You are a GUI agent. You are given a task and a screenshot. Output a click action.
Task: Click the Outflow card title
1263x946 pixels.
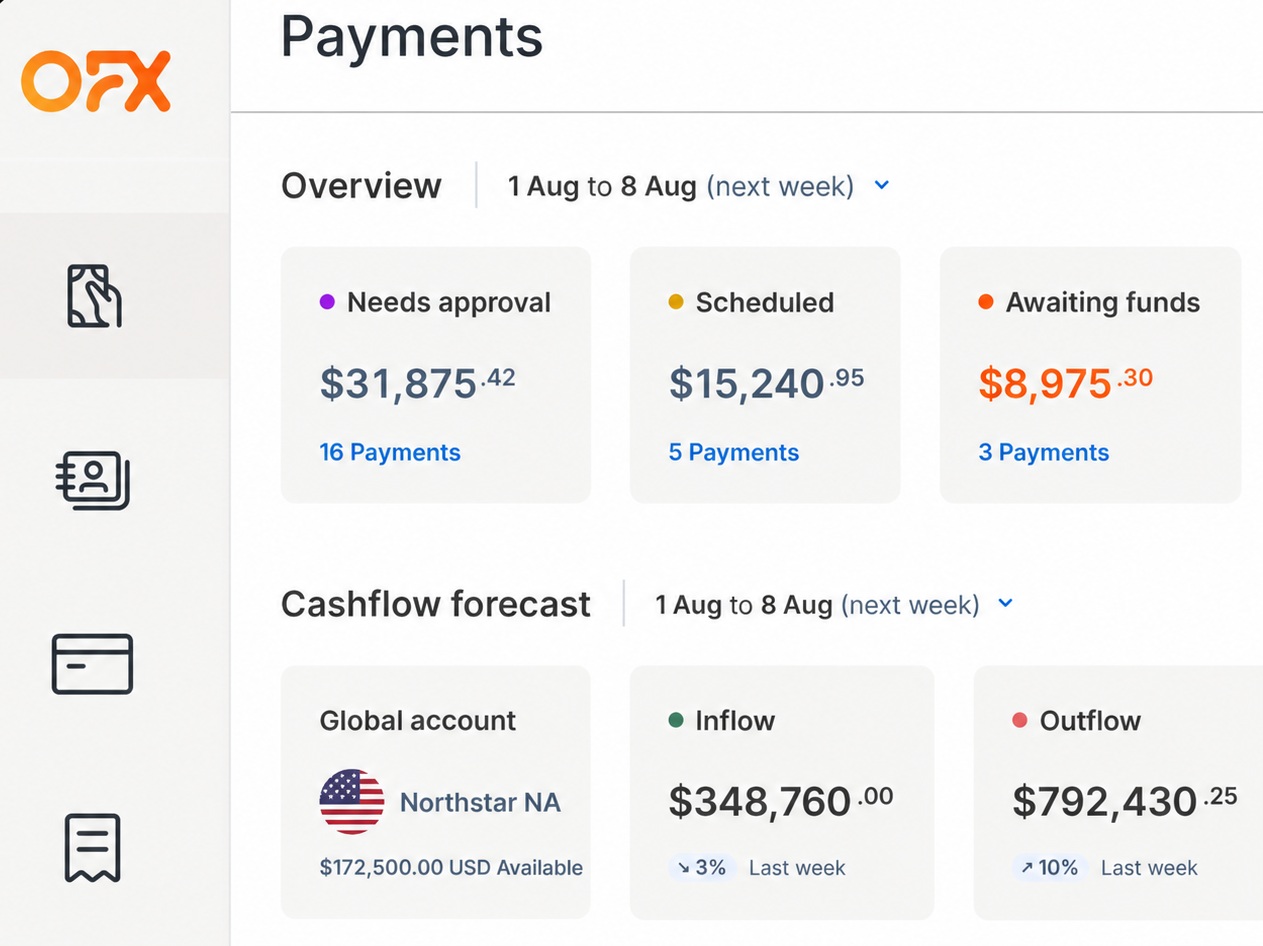[x=1090, y=720]
